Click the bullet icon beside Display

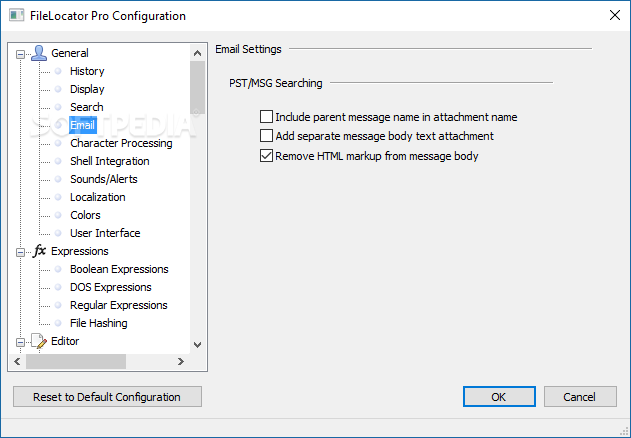(x=58, y=89)
